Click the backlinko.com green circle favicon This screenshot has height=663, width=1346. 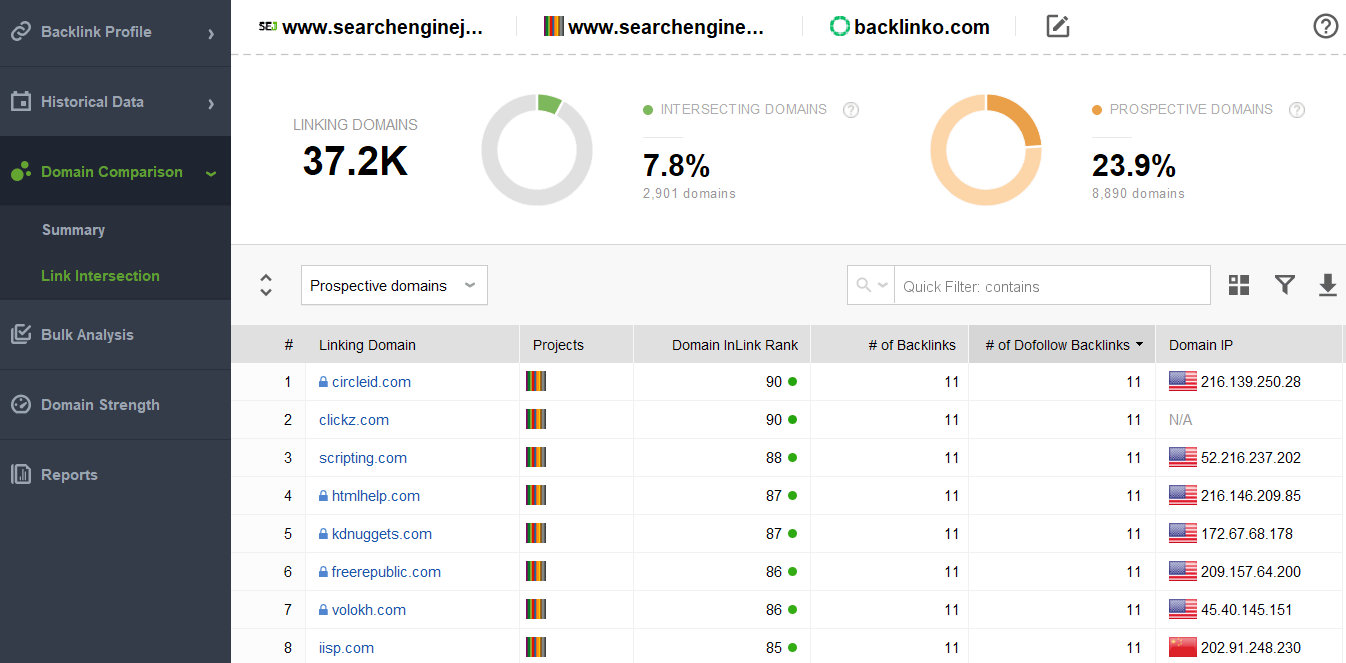[840, 27]
